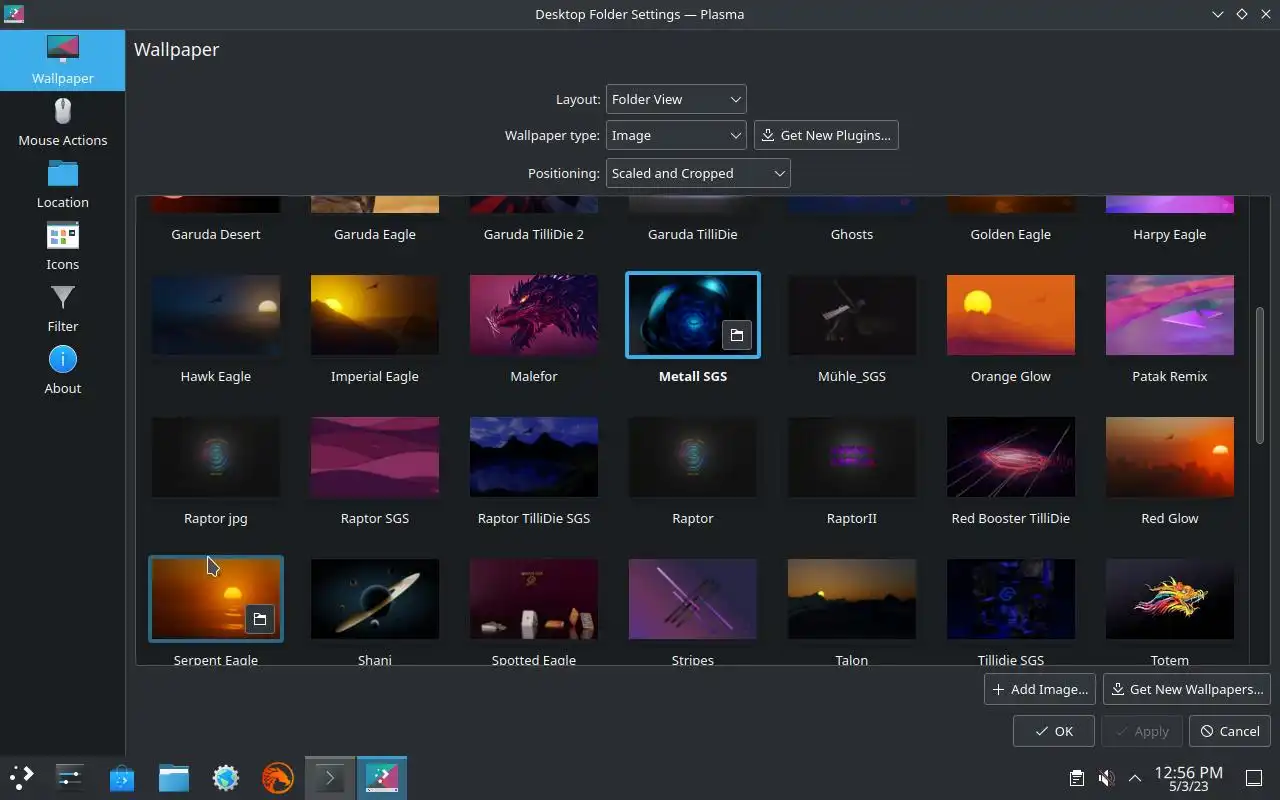The height and width of the screenshot is (800, 1280).
Task: Launch the orange bird browser from the taskbar
Action: point(278,777)
